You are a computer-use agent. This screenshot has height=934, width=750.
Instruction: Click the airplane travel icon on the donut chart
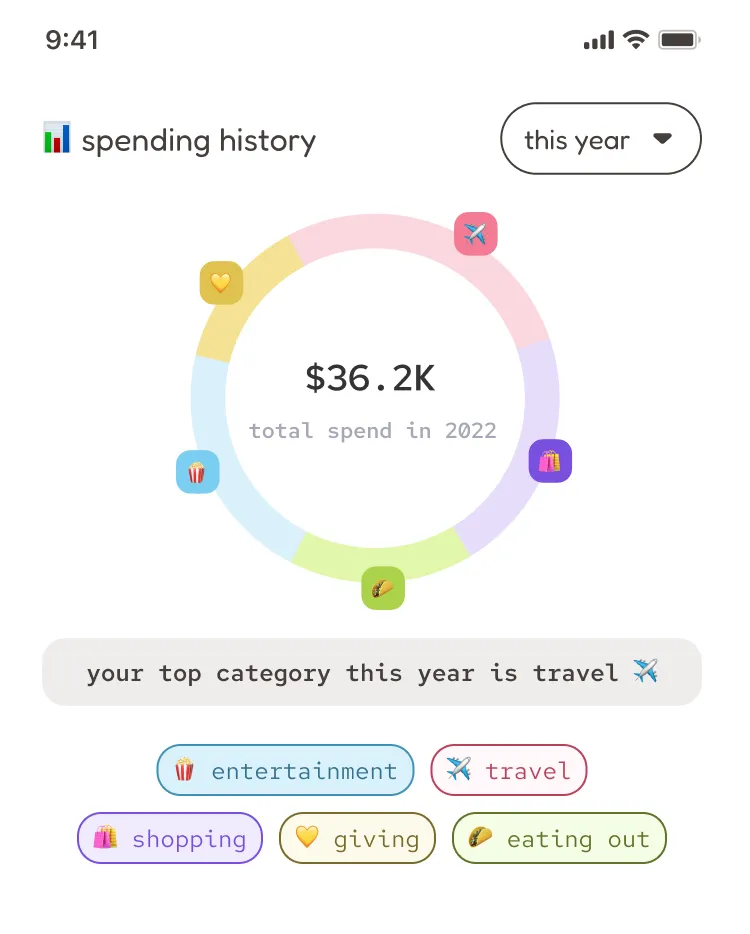(x=476, y=233)
